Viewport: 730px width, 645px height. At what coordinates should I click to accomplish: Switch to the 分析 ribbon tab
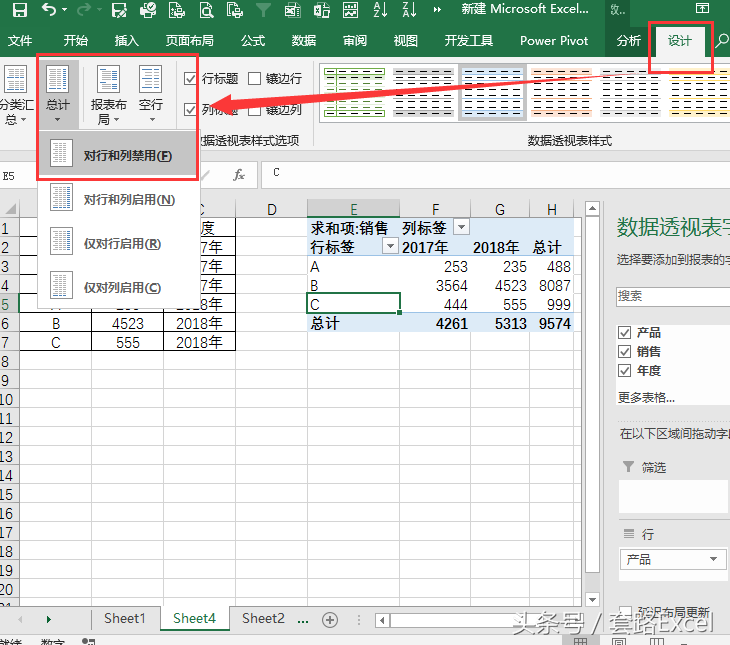pyautogui.click(x=629, y=41)
